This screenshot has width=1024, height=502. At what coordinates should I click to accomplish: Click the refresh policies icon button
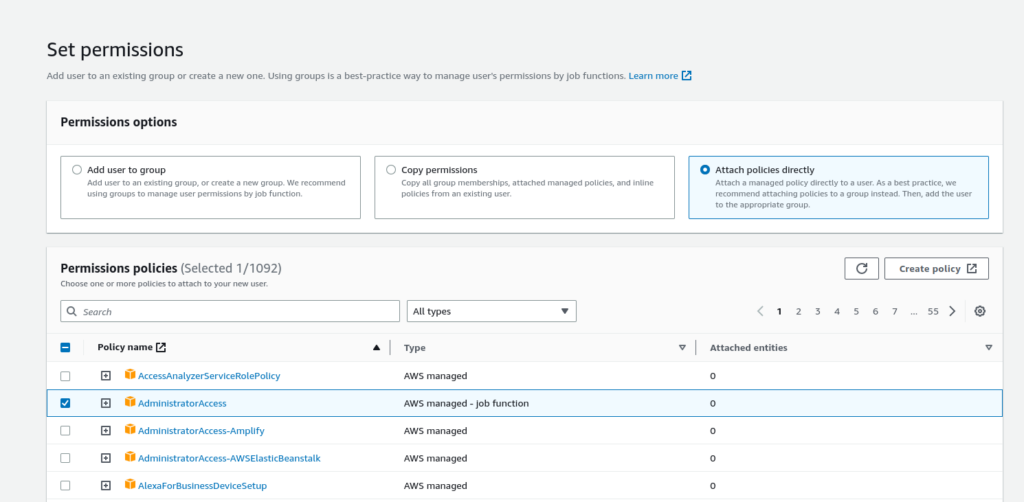(861, 268)
